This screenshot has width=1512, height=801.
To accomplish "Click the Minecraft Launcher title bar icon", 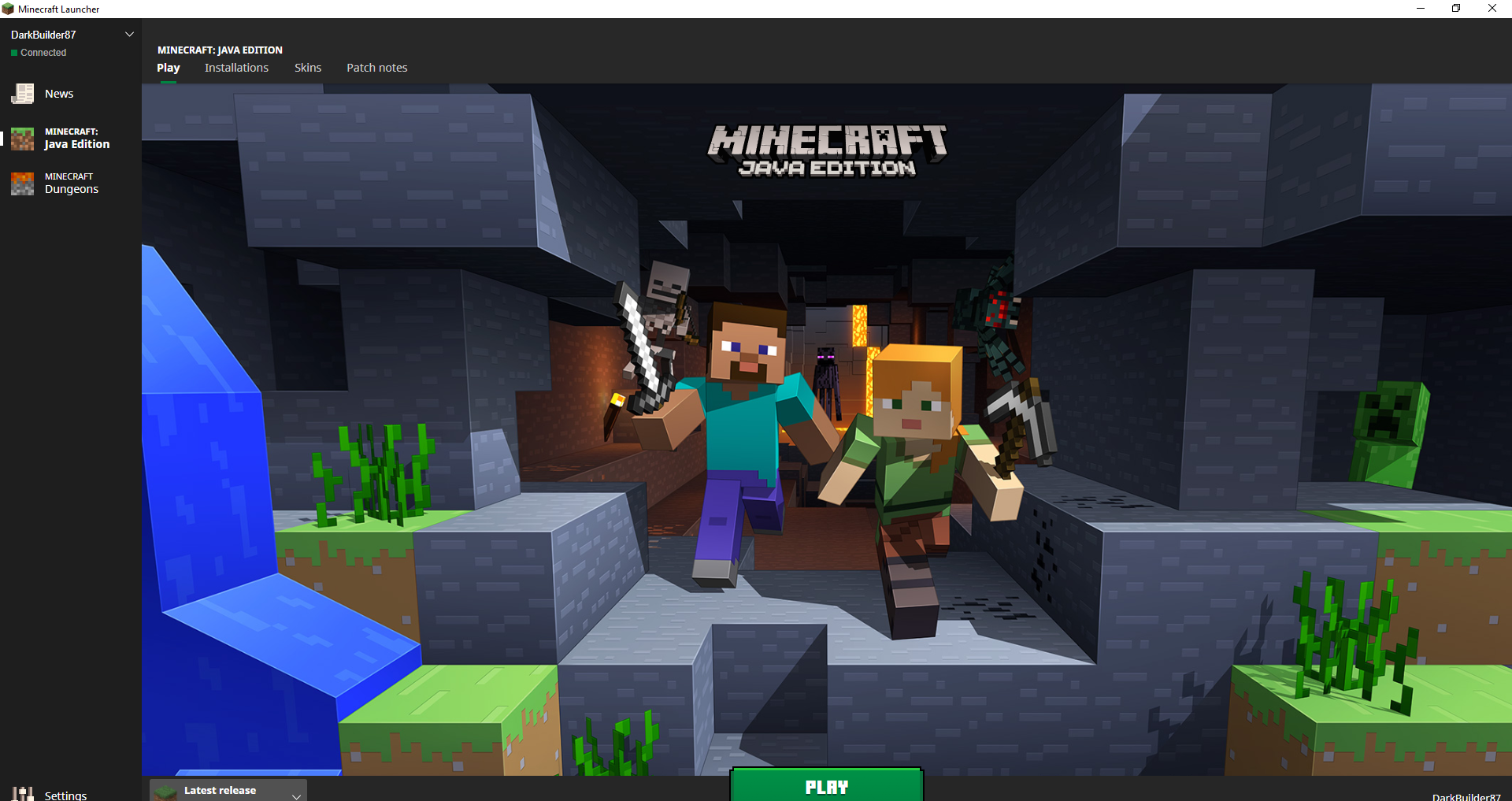I will pos(8,9).
